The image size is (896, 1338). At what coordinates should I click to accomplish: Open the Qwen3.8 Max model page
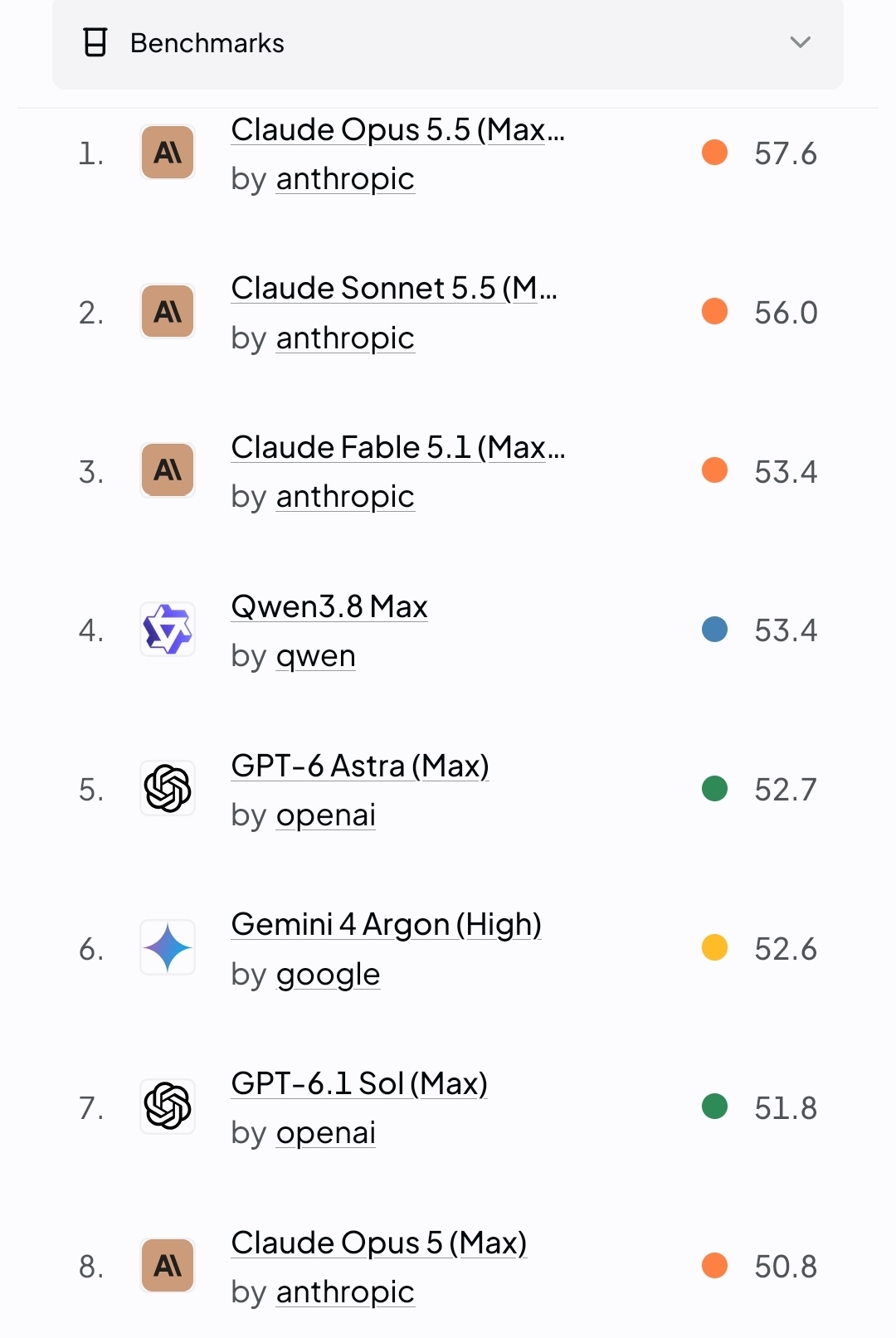pyautogui.click(x=329, y=606)
